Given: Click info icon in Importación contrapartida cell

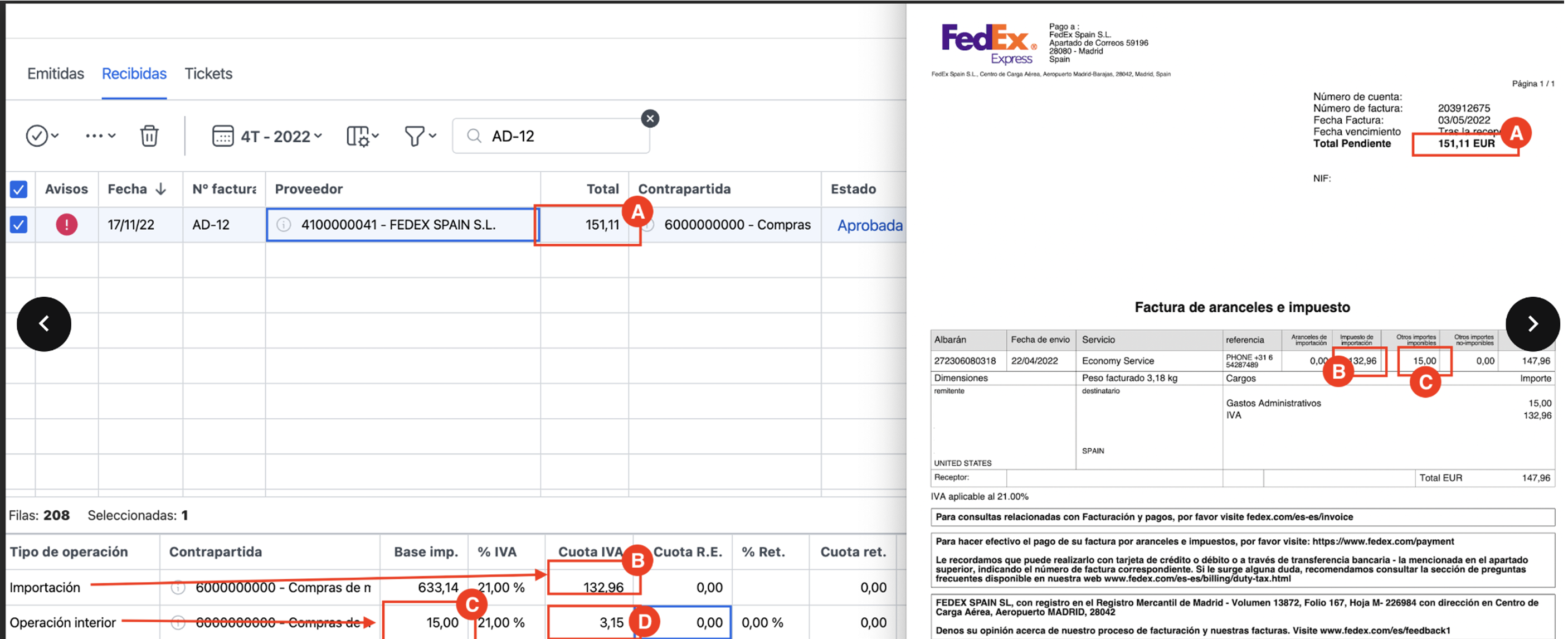Looking at the screenshot, I should click(x=178, y=588).
